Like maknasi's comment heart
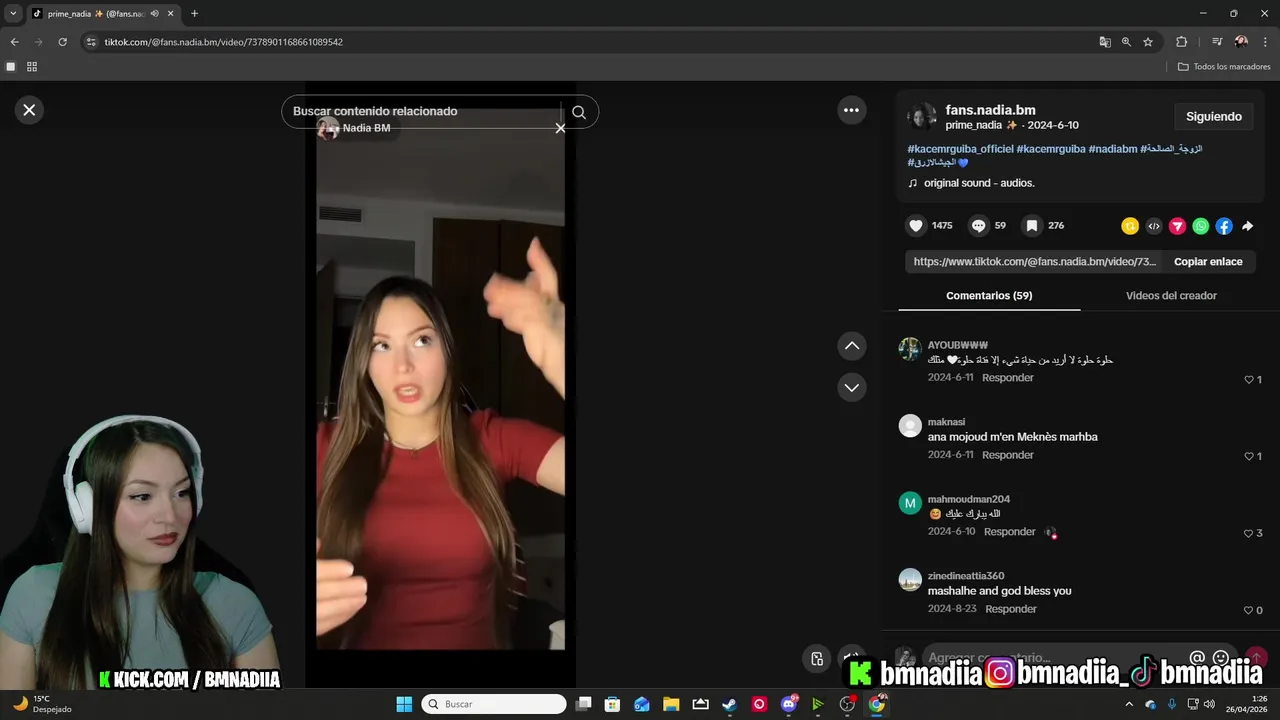The image size is (1280, 720). [x=1249, y=457]
